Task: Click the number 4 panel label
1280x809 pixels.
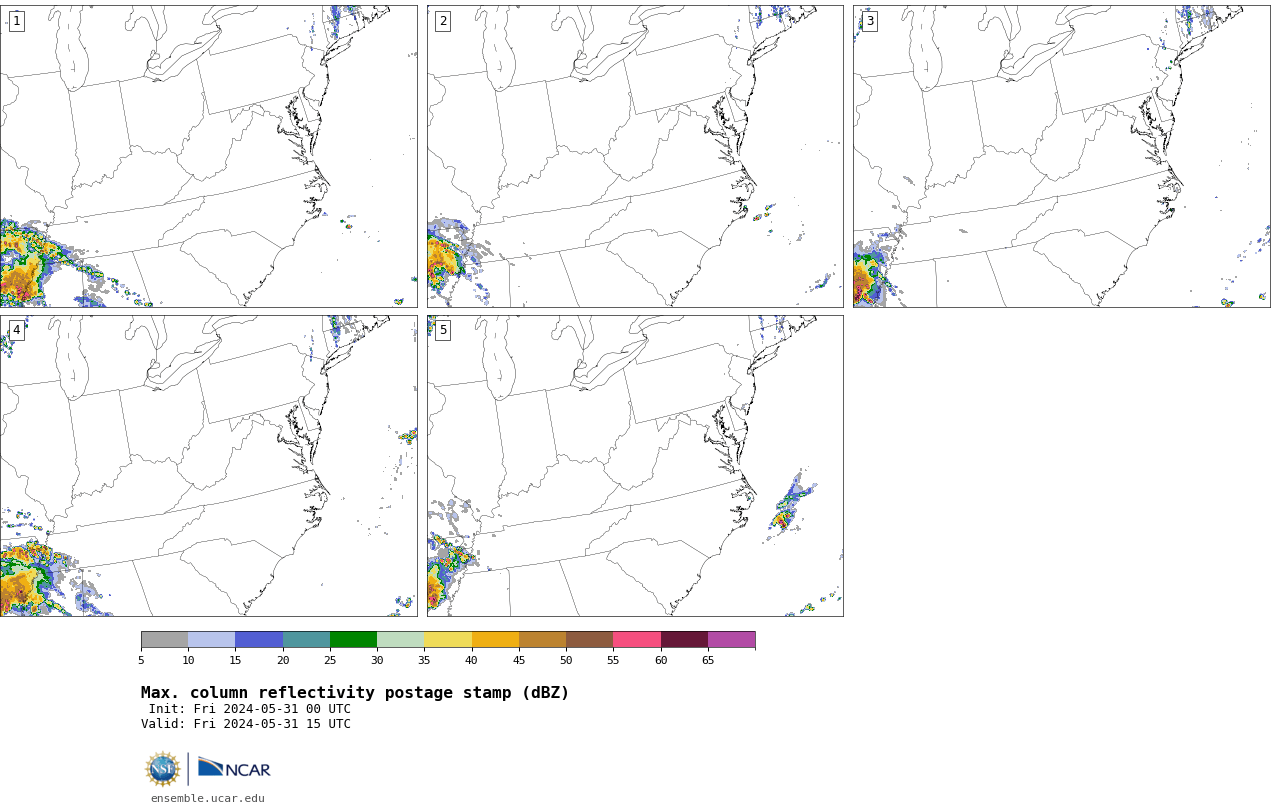Action: click(16, 330)
